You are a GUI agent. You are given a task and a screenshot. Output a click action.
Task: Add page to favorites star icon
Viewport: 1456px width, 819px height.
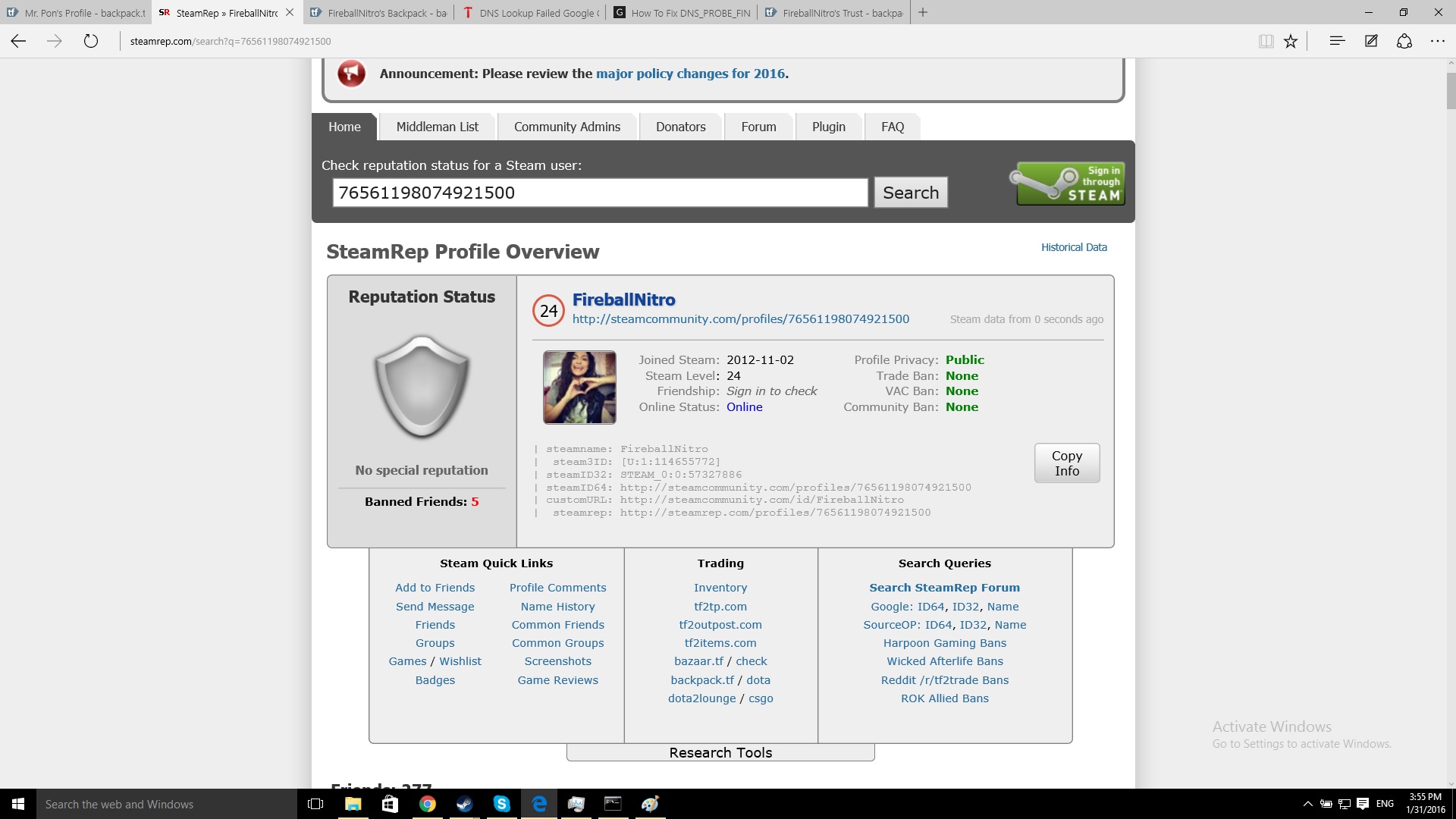pyautogui.click(x=1291, y=42)
